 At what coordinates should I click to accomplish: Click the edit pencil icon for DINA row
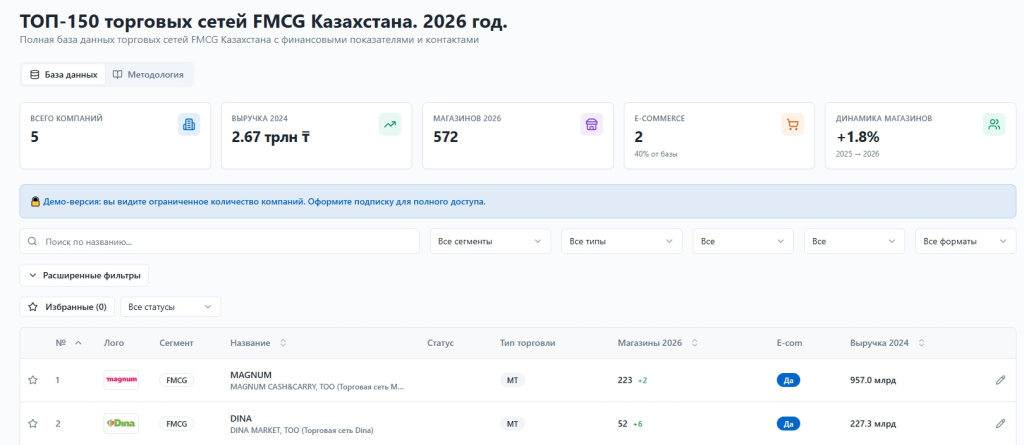point(1000,424)
